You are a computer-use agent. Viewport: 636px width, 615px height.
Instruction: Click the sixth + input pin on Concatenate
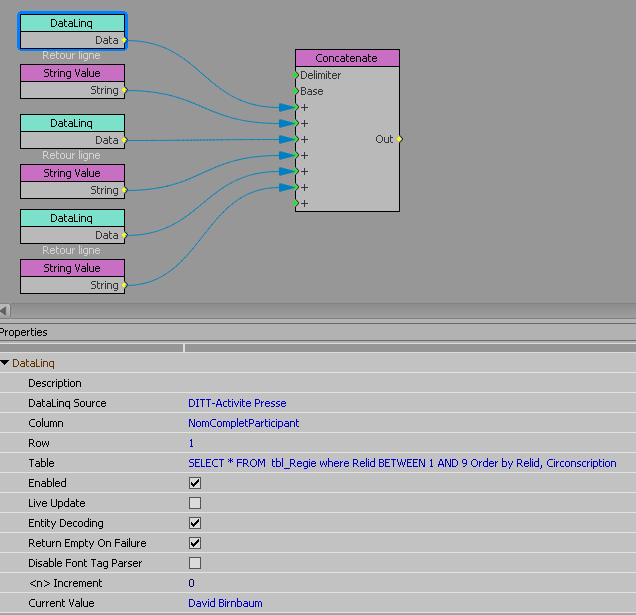pyautogui.click(x=296, y=187)
